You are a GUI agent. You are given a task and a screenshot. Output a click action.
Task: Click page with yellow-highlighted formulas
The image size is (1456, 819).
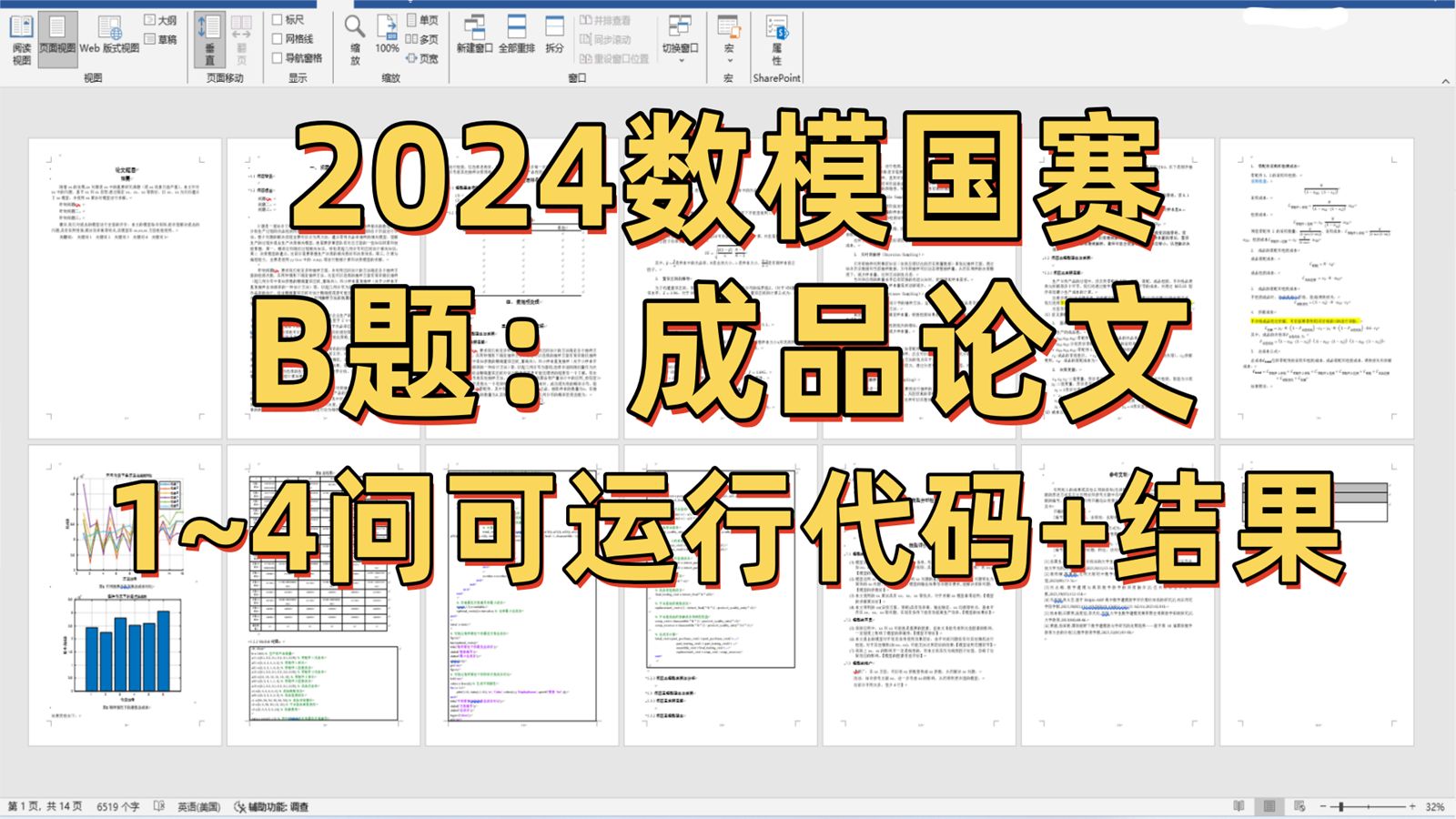point(1317,288)
